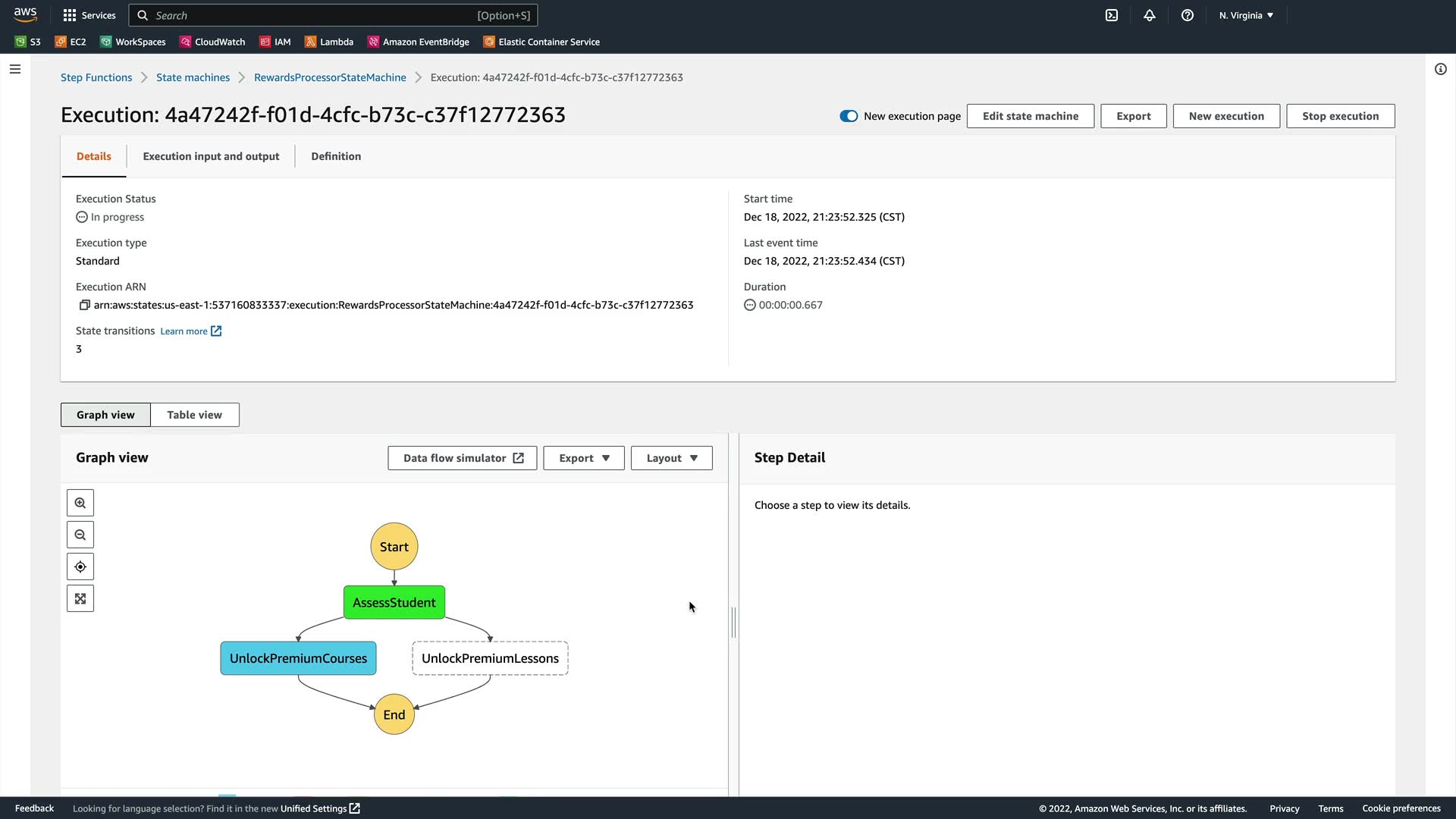Switch to Table view
This screenshot has height=819, width=1456.
pyautogui.click(x=194, y=415)
